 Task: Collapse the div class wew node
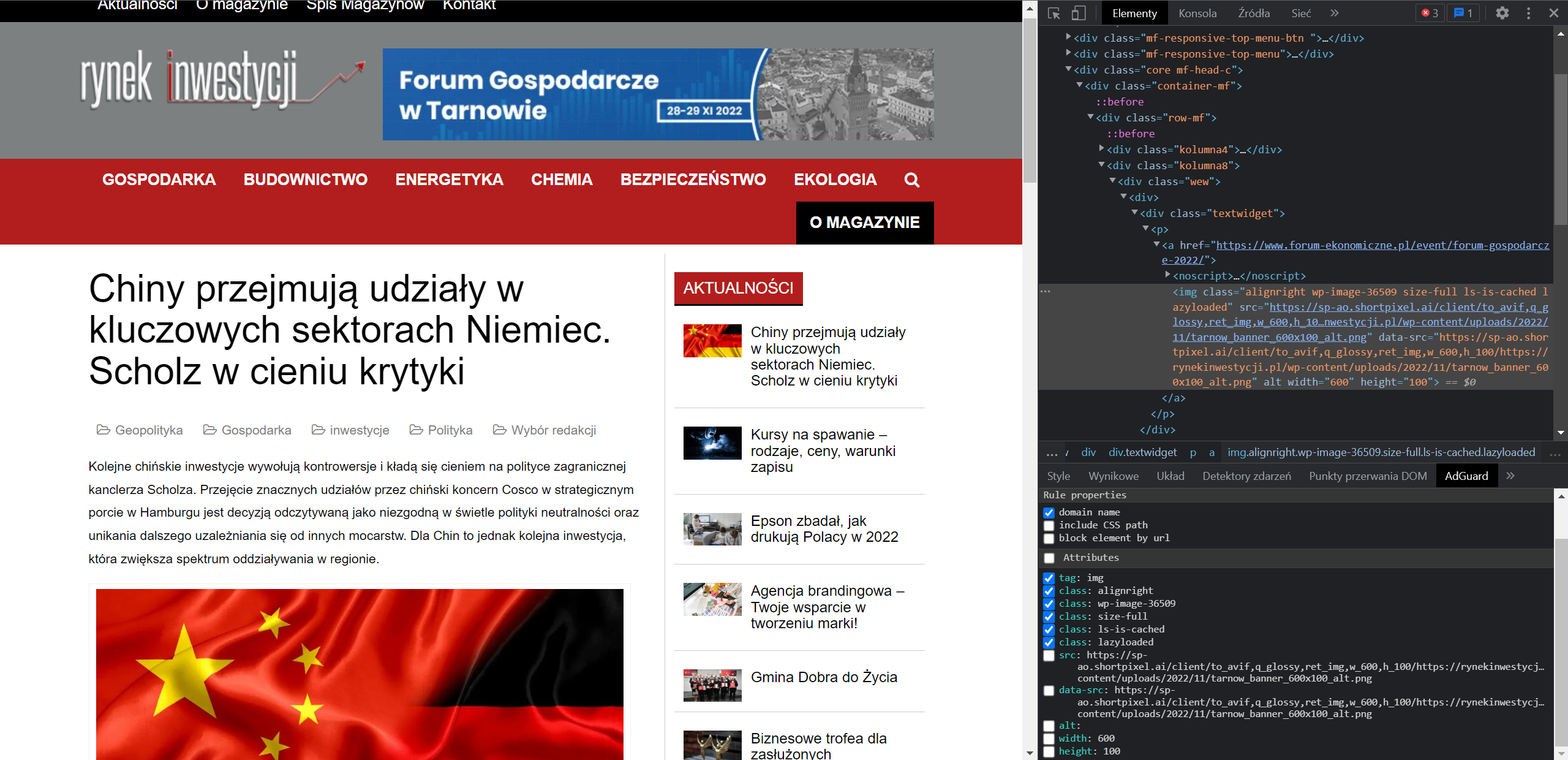(x=1114, y=181)
